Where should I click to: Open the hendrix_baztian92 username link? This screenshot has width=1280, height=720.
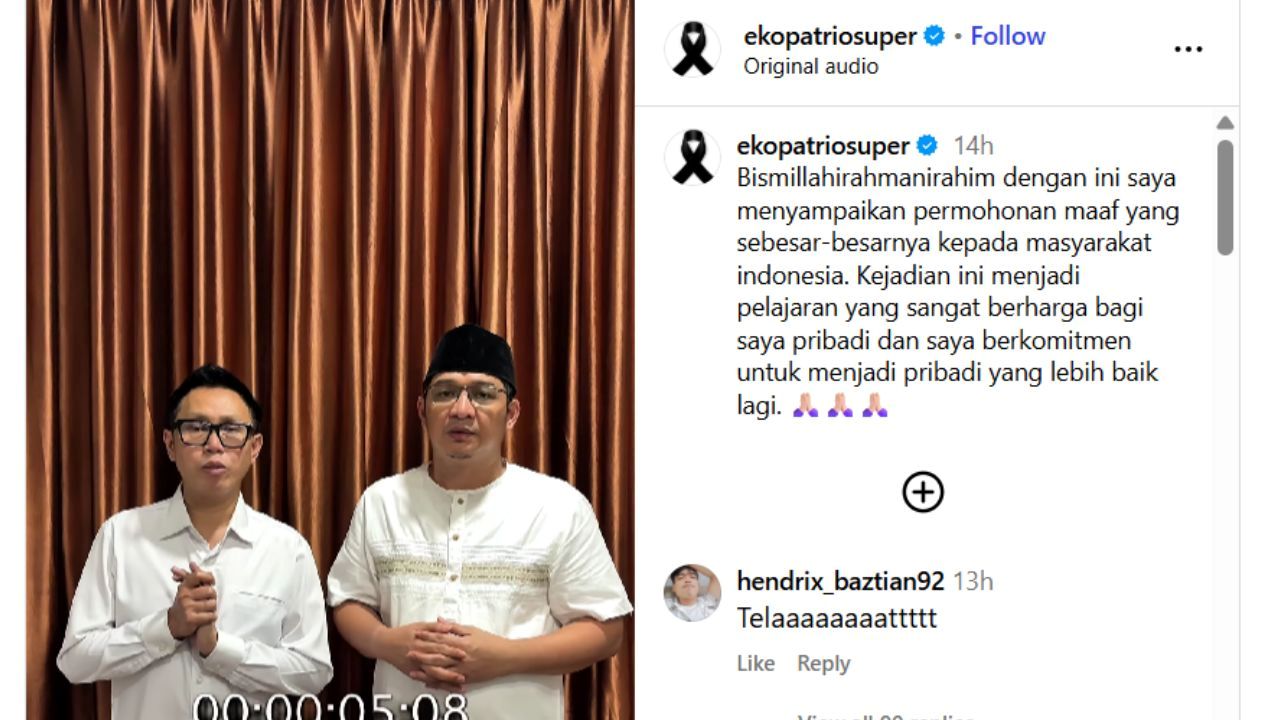tap(840, 581)
